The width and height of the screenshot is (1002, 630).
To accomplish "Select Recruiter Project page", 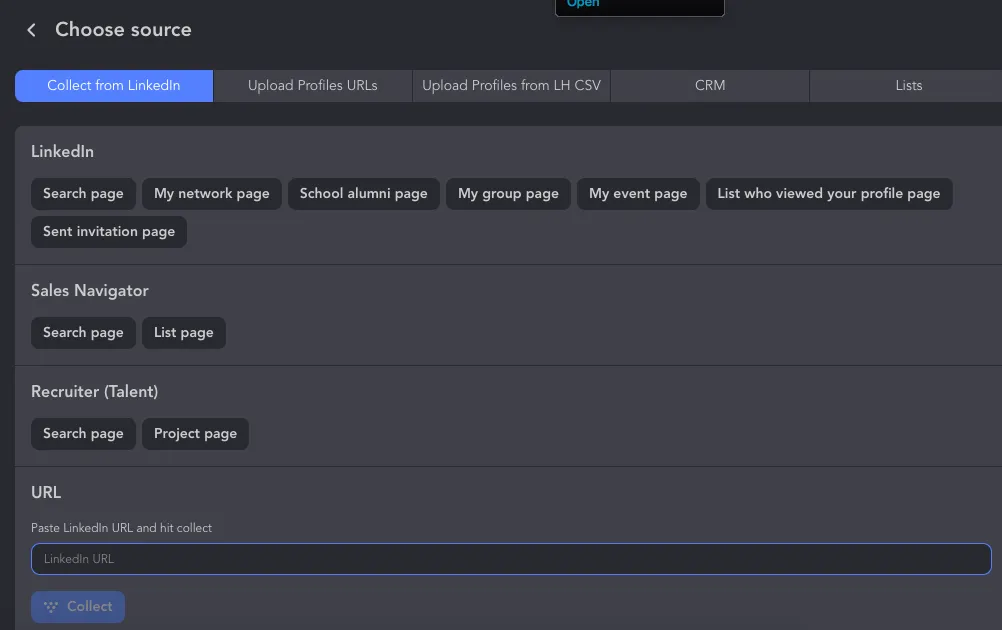I will click(x=195, y=434).
